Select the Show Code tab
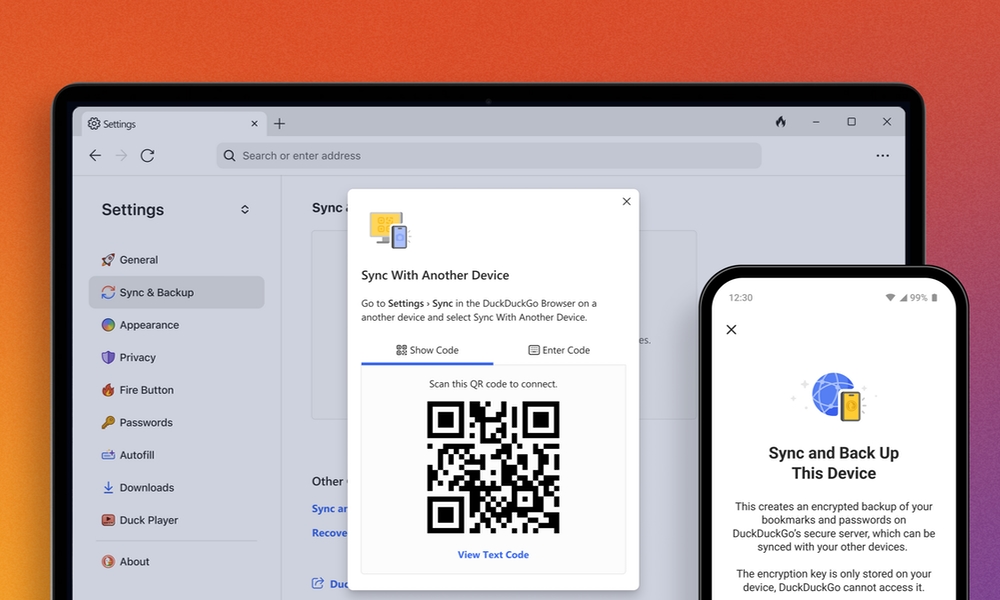The height and width of the screenshot is (600, 1000). [x=427, y=350]
